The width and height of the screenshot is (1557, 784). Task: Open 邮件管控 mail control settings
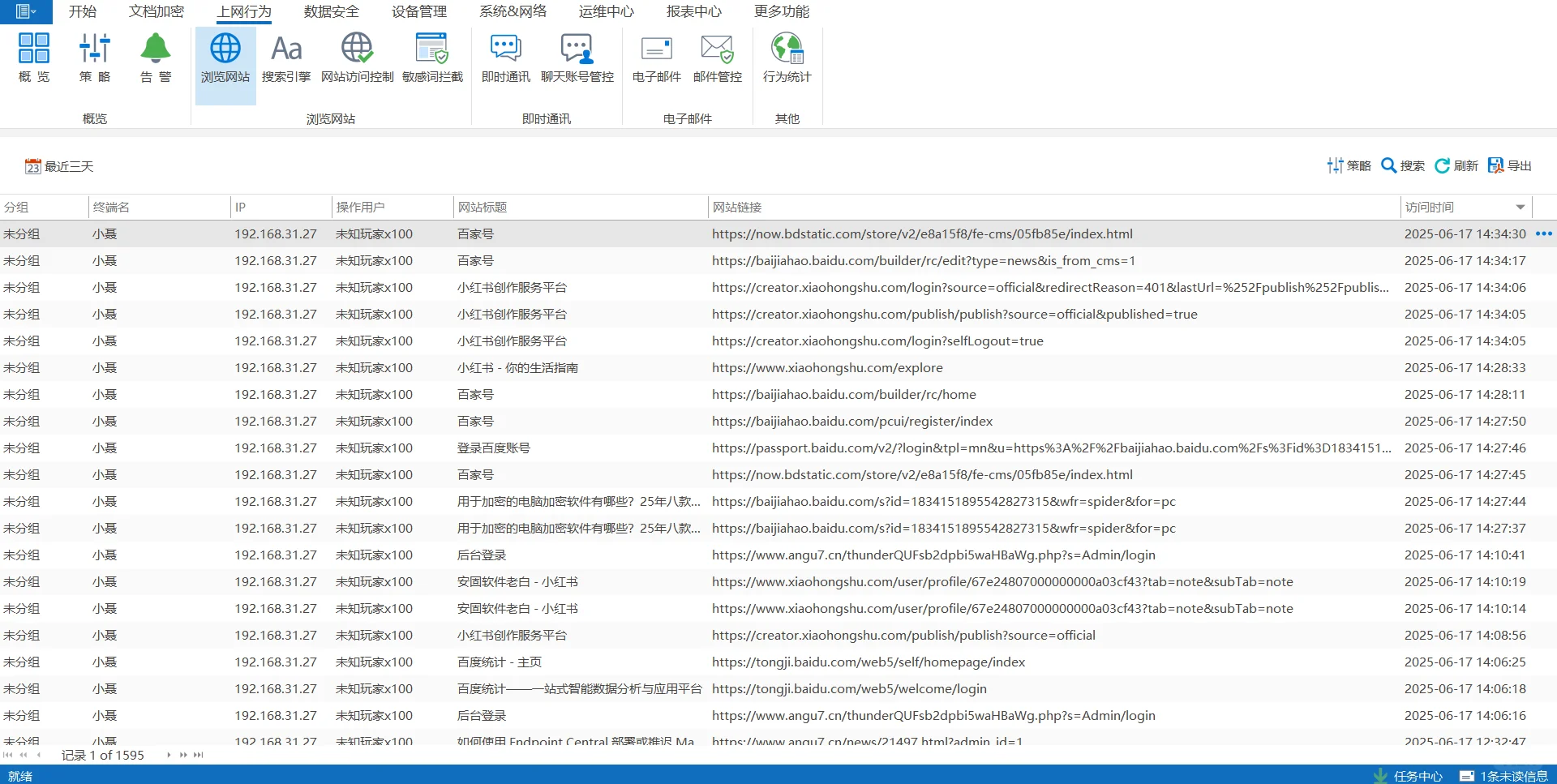(x=717, y=57)
